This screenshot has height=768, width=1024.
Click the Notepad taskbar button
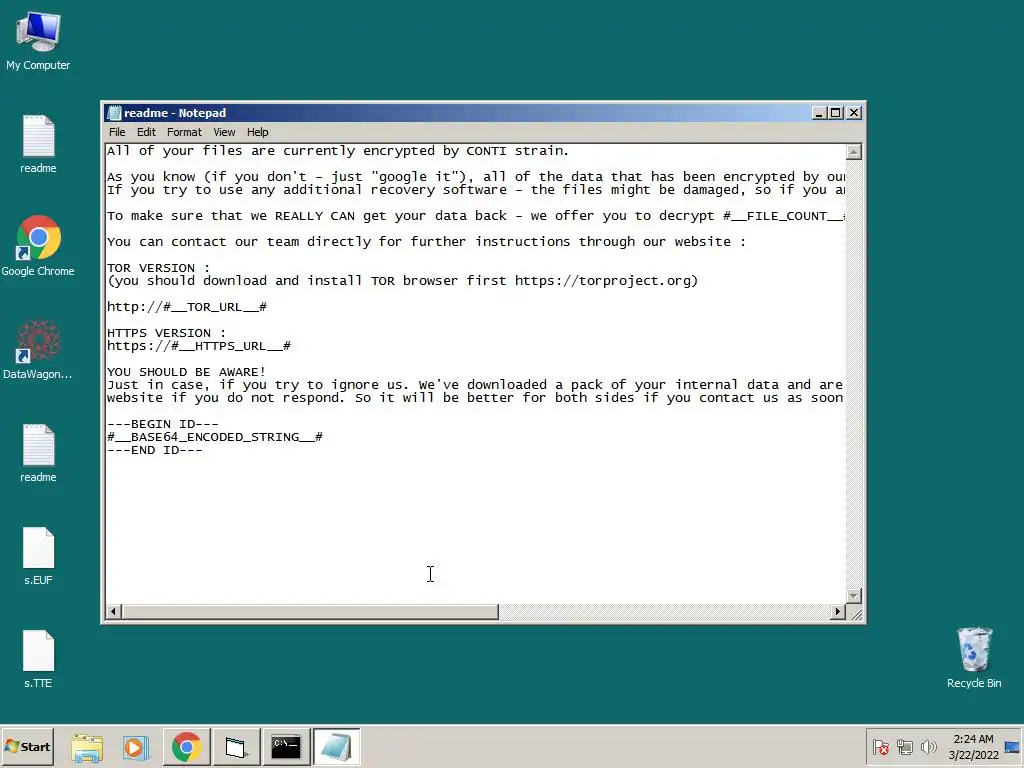click(336, 746)
